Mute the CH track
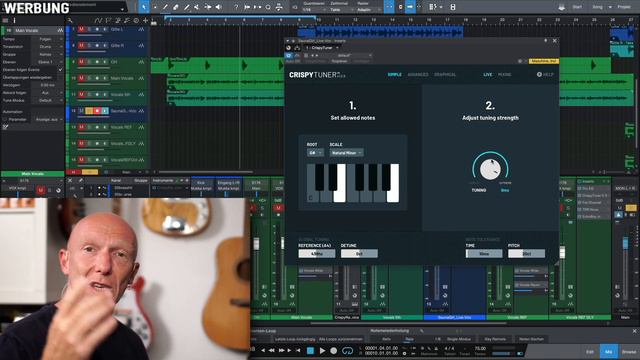Screen dimensions: 640x360 tap(81, 62)
